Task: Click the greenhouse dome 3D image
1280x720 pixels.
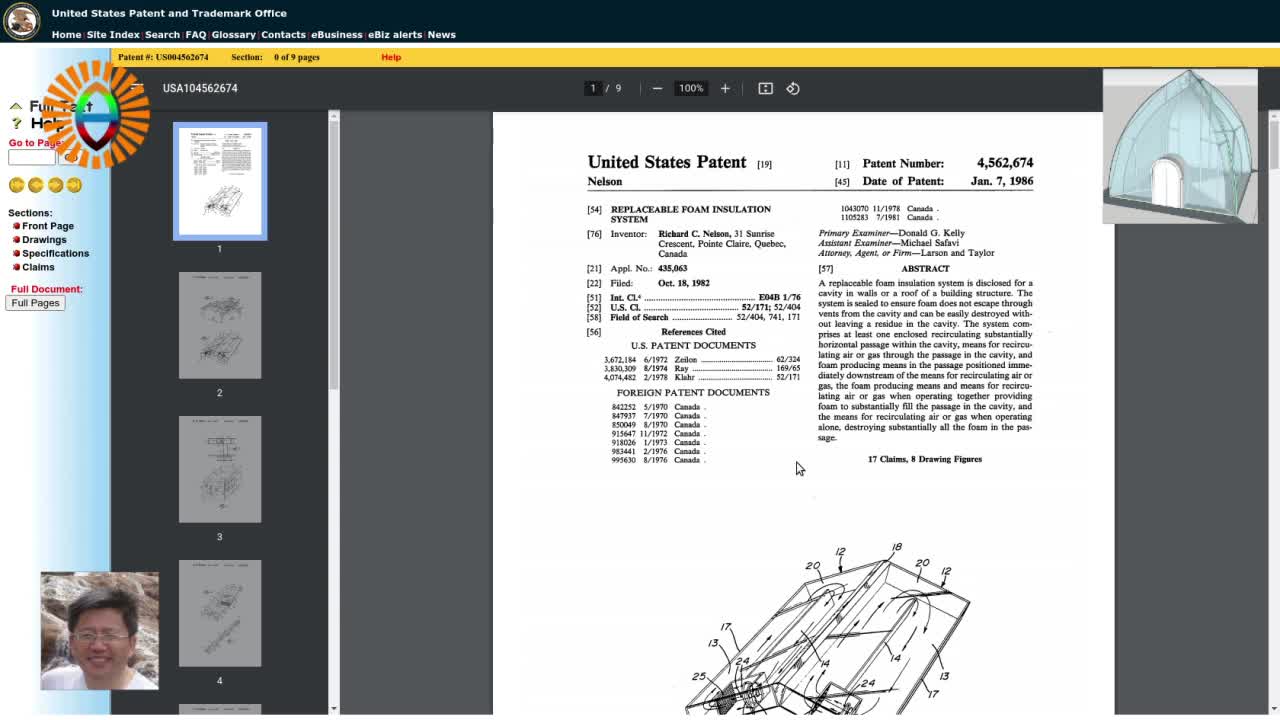Action: click(x=1180, y=146)
